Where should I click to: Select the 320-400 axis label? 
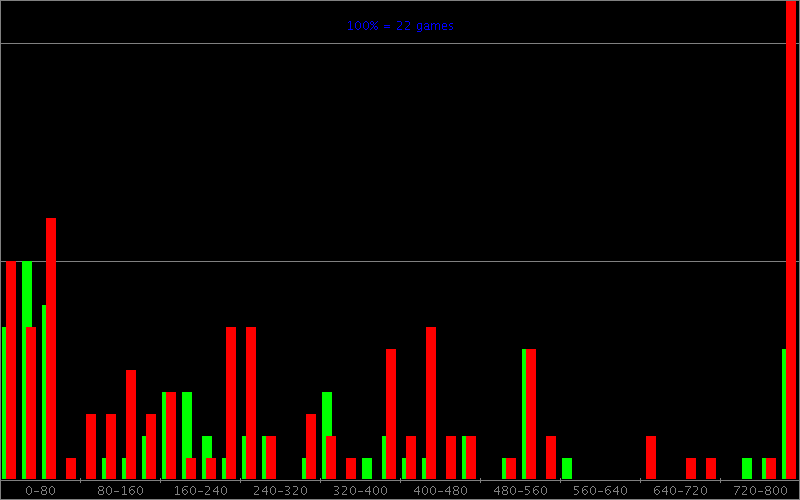coord(360,491)
